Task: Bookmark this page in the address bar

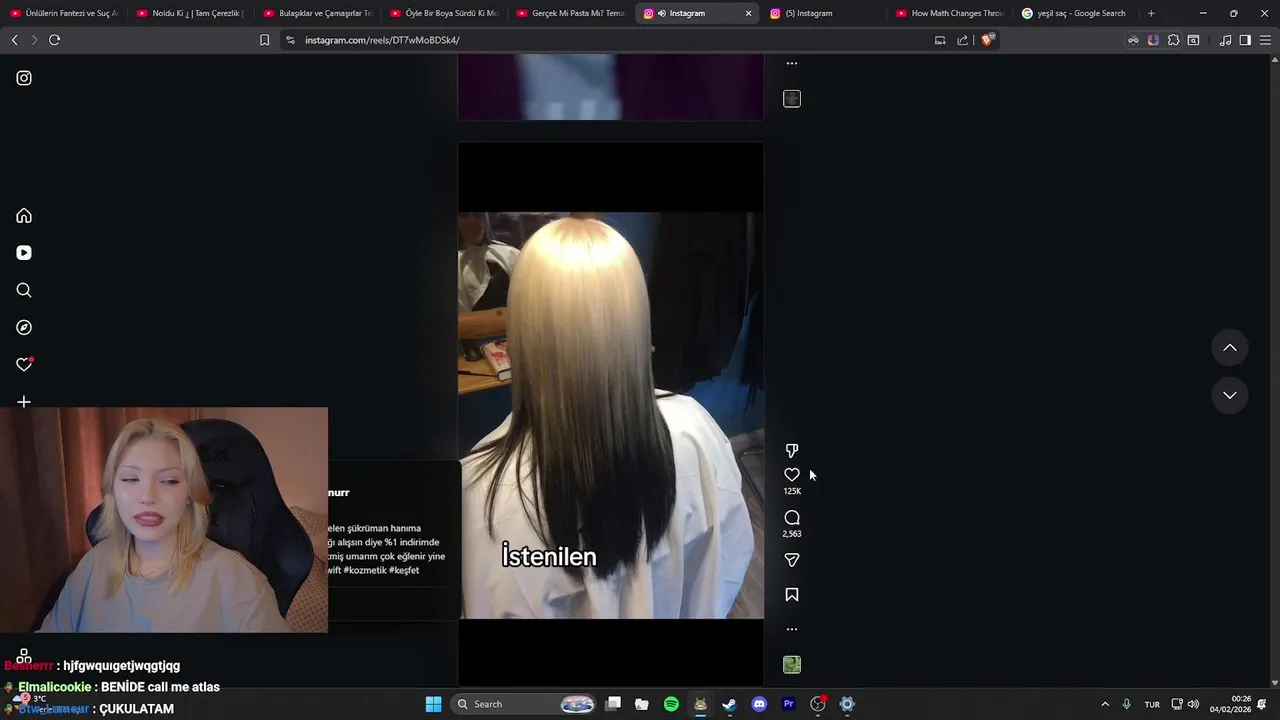Action: click(264, 40)
